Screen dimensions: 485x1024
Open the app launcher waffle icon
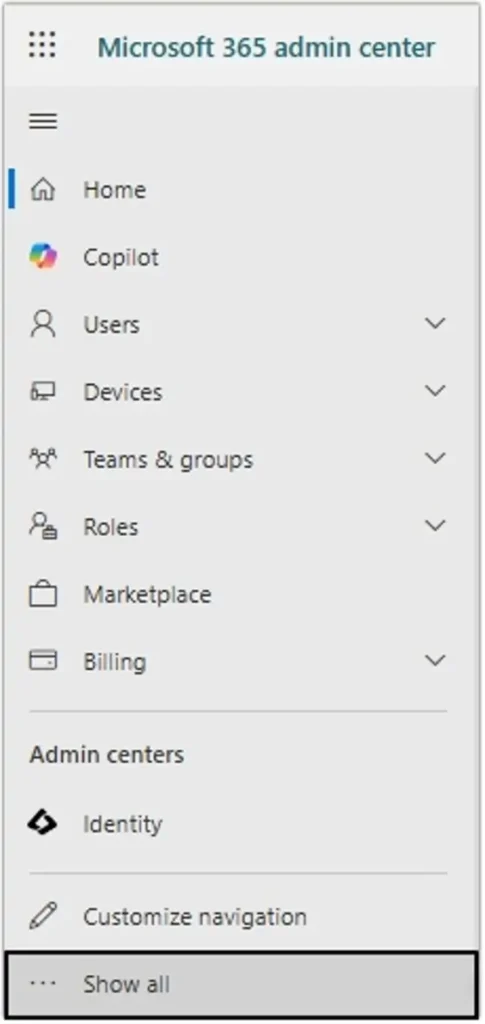[42, 44]
